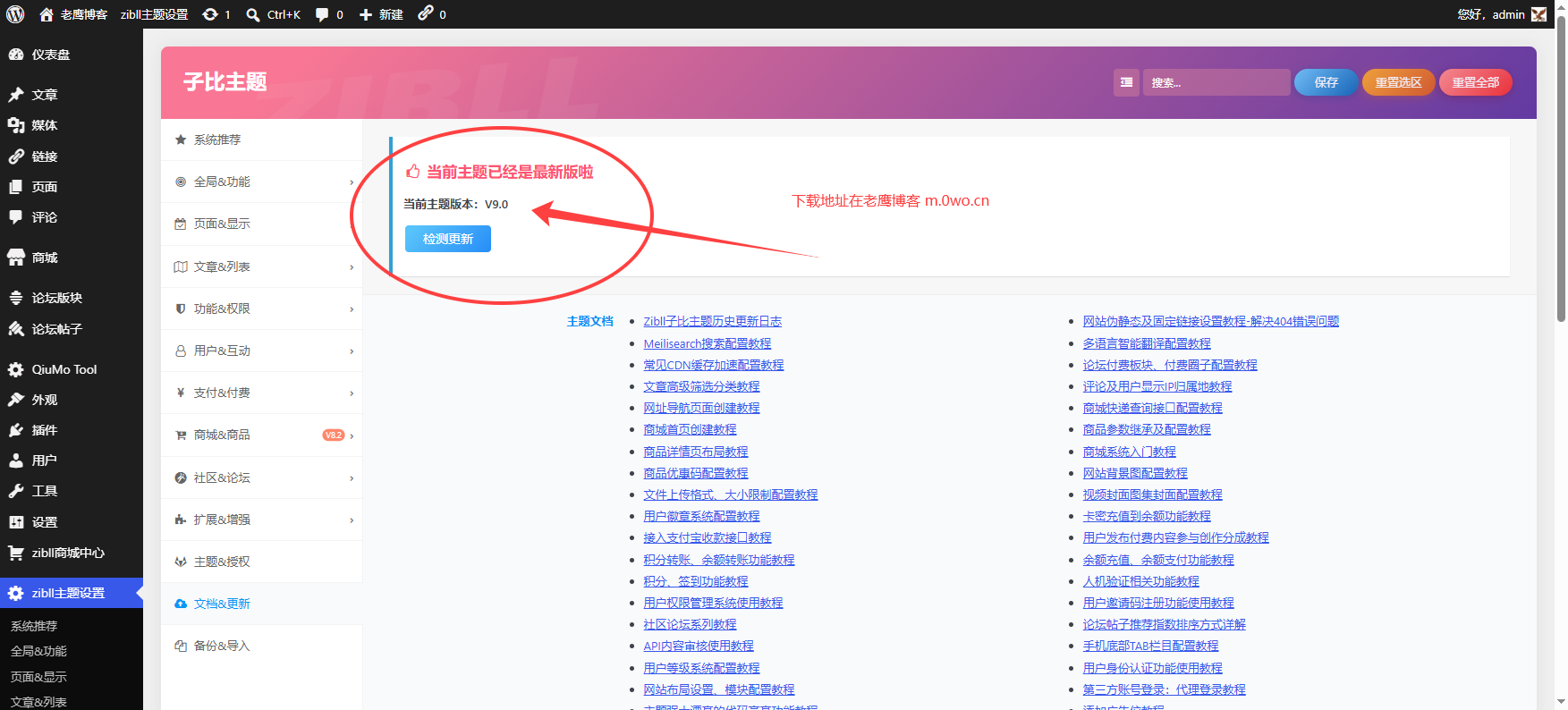This screenshot has width=1568, height=710.
Task: Click the 商城 store icon
Action: pos(16,258)
